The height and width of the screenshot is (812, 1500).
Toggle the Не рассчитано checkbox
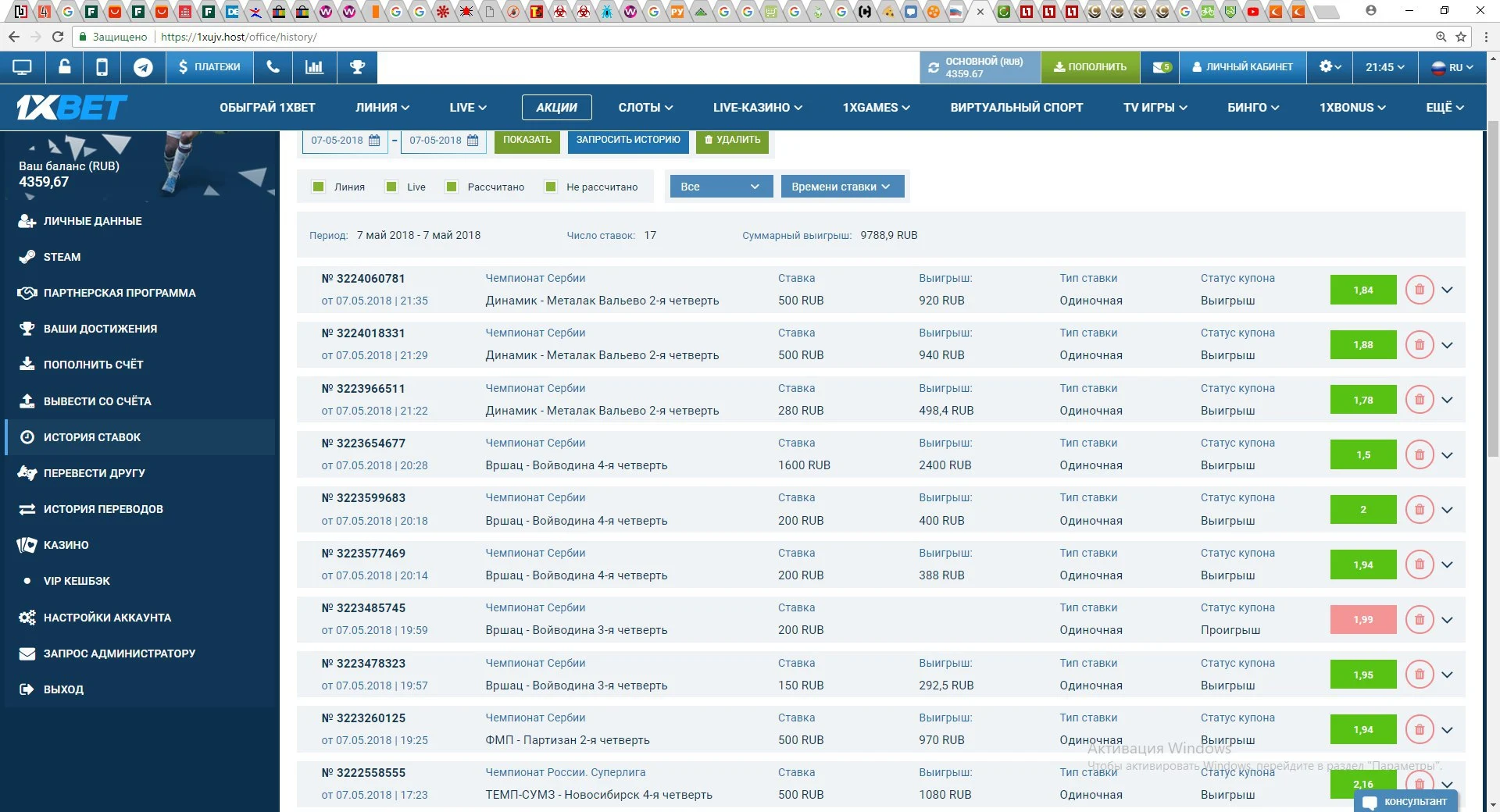point(551,187)
